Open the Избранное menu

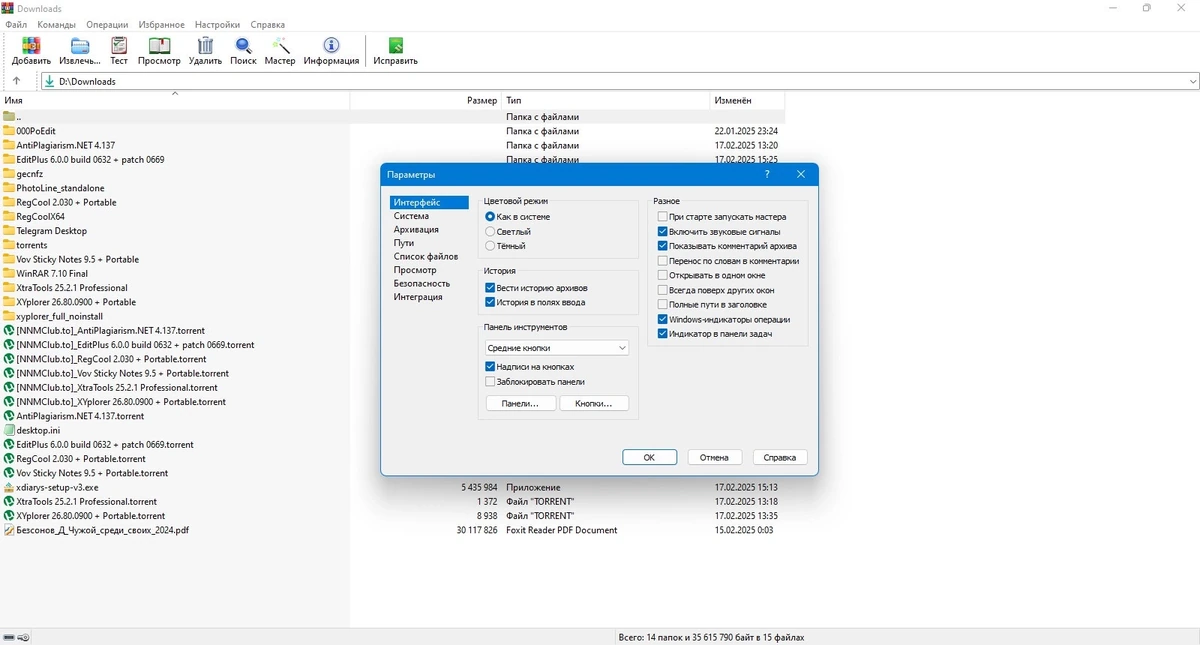click(161, 24)
